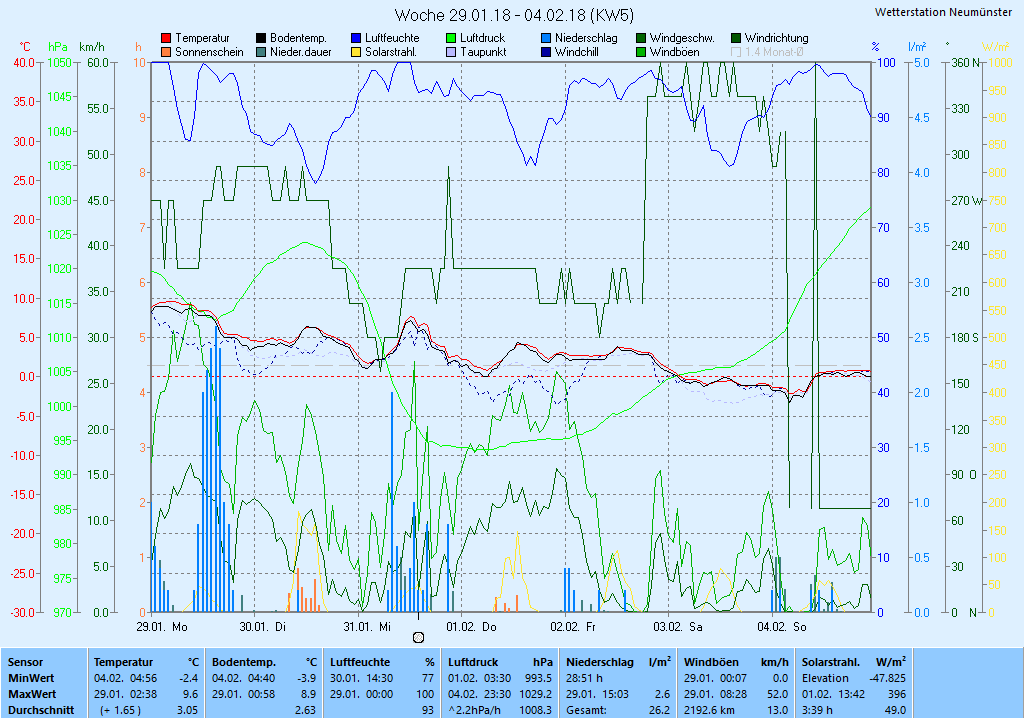The width and height of the screenshot is (1024, 718).
Task: Click the Woche 29.01.18 - 04.02.18 chart title
Action: click(x=514, y=15)
